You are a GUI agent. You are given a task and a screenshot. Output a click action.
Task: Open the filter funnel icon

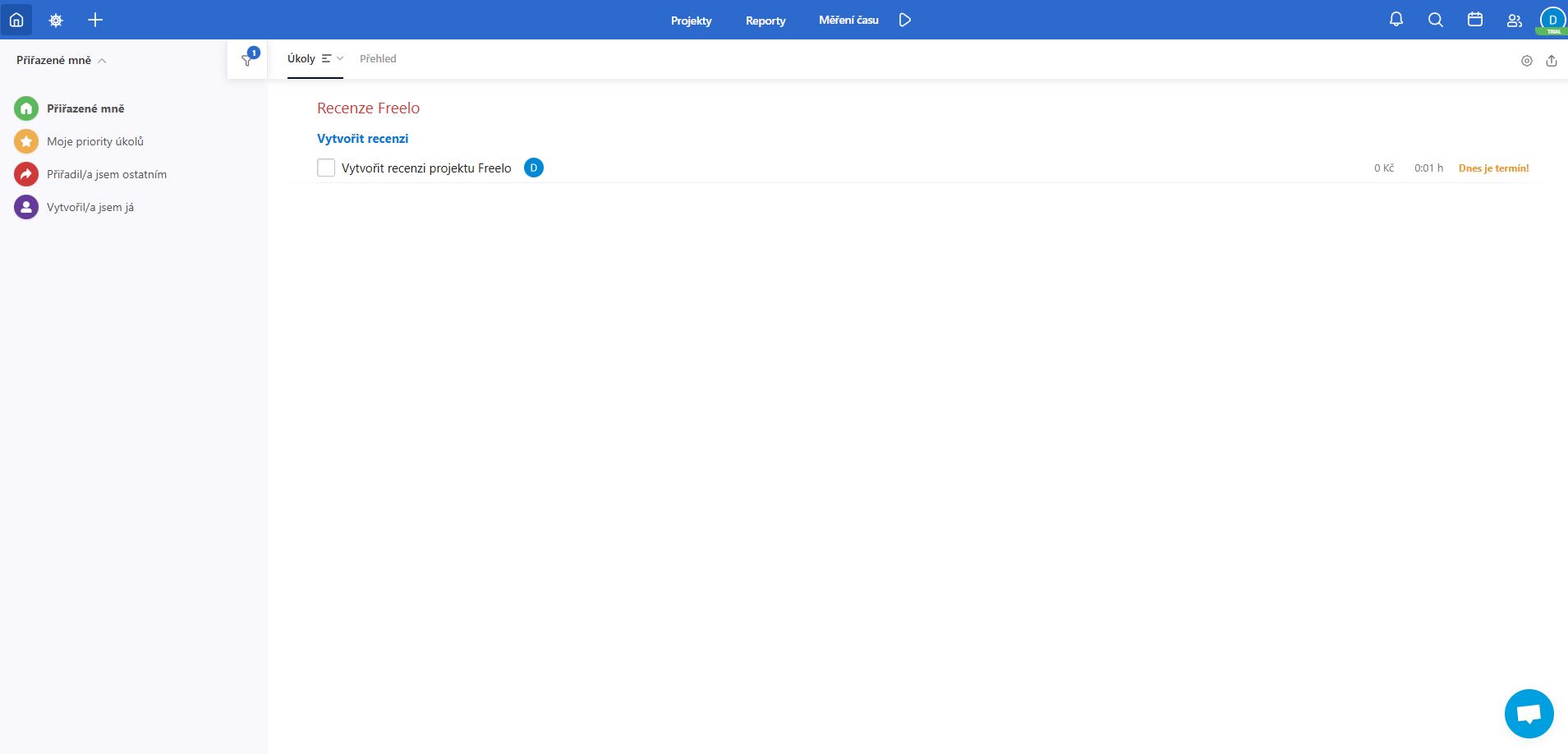(x=247, y=59)
